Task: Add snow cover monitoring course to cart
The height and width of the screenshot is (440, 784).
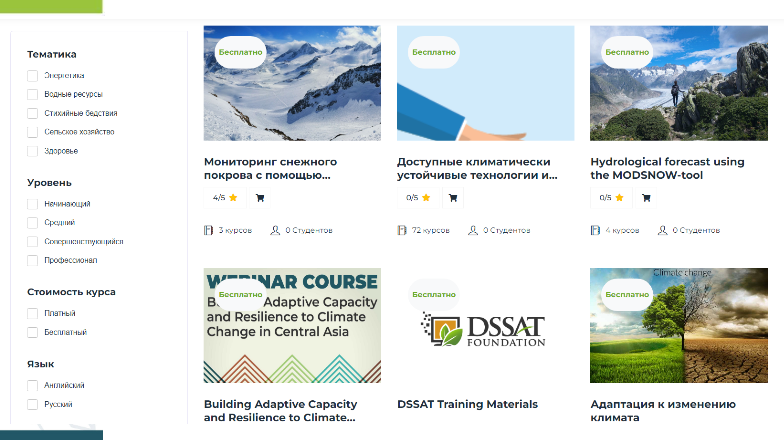Action: [260, 198]
